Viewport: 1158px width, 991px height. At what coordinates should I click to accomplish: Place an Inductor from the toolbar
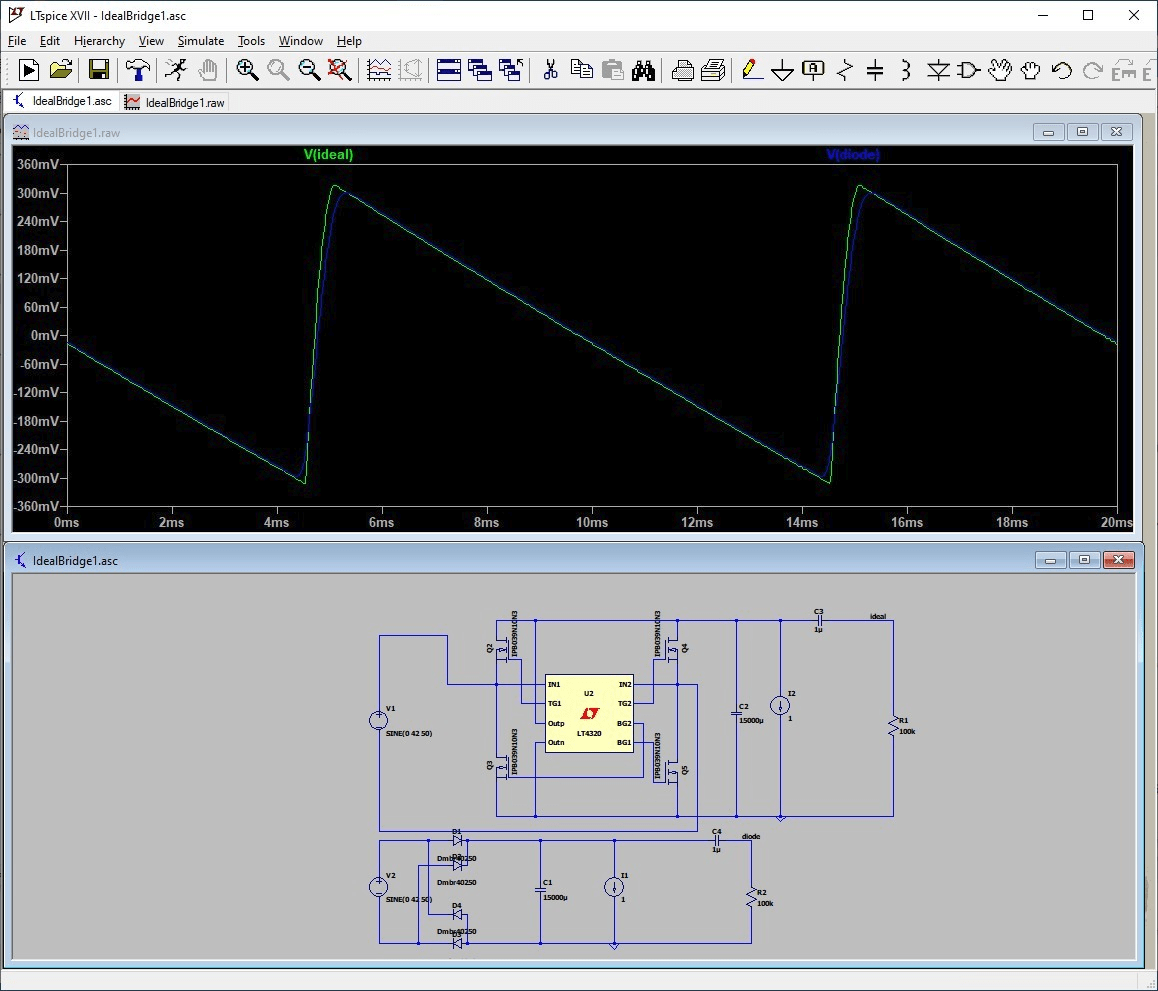906,70
